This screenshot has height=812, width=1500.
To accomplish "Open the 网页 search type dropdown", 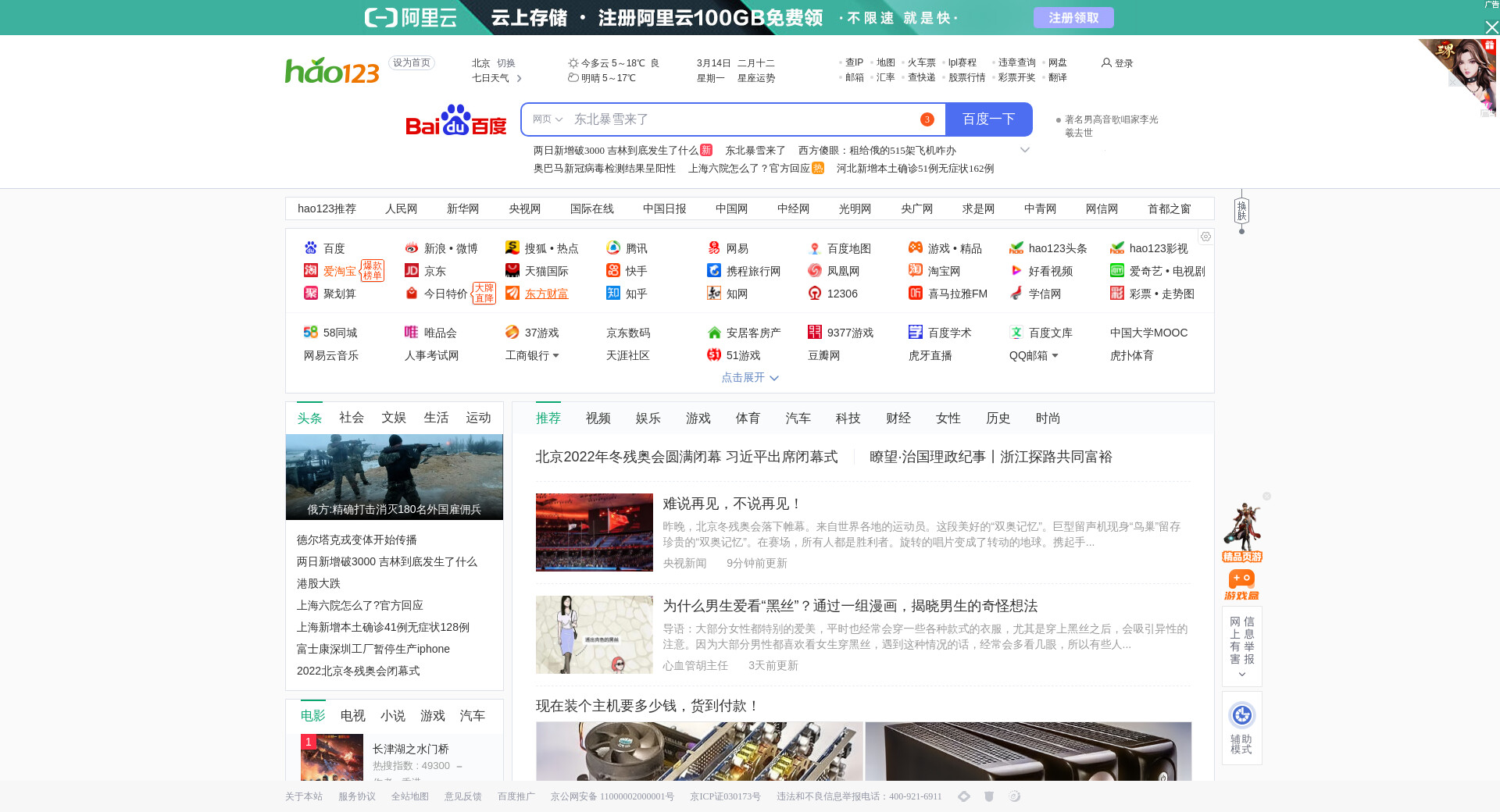I will coord(547,119).
